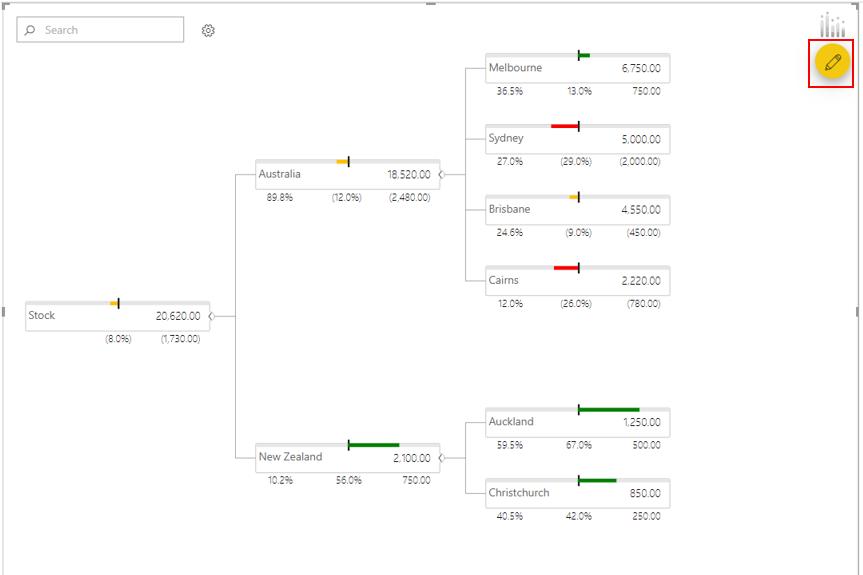Collapse the New Zealand node expander

[441, 458]
